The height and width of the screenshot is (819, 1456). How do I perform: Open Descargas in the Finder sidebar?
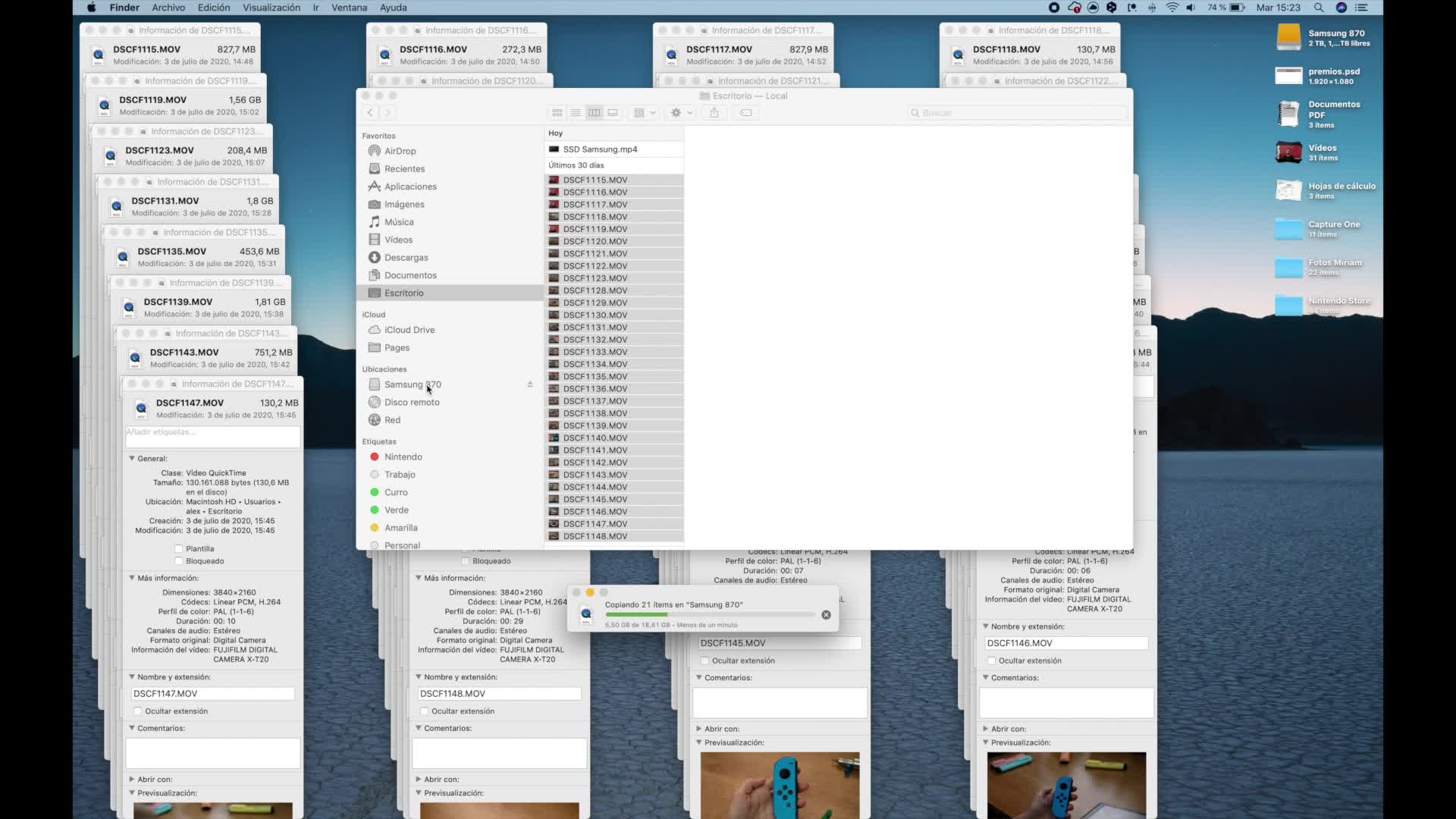[x=406, y=258]
